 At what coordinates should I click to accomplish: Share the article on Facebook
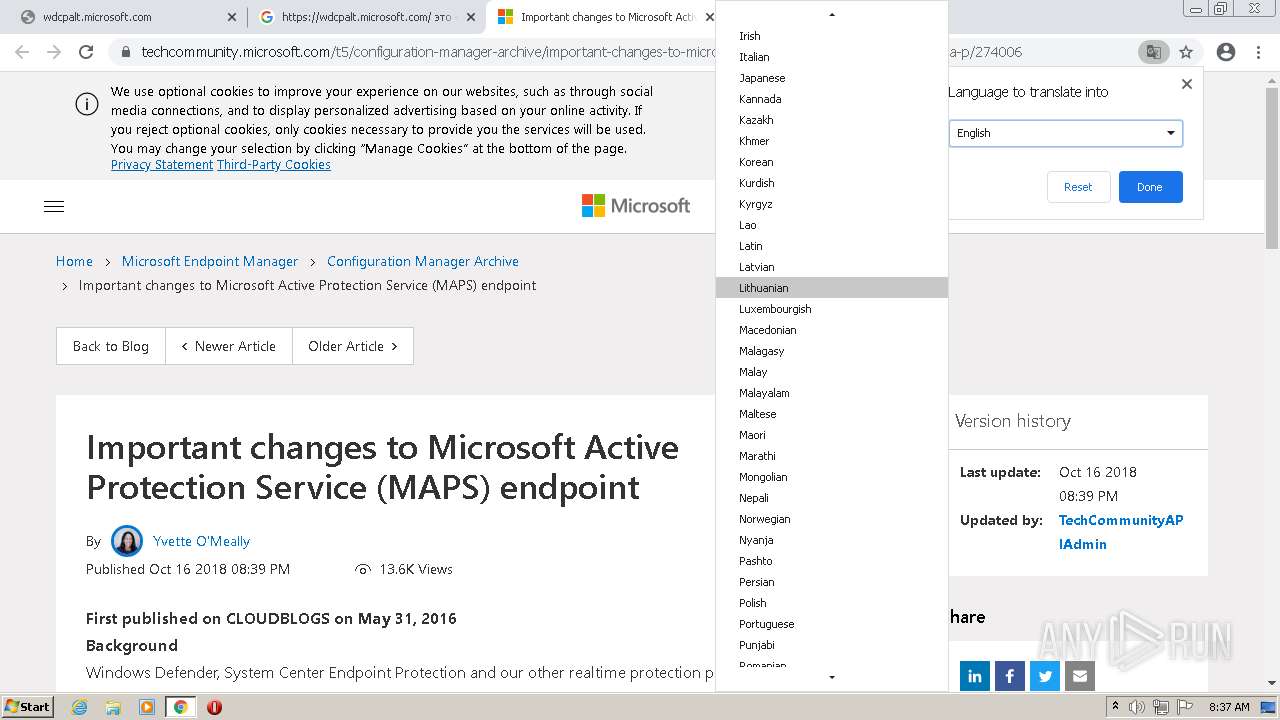1010,676
